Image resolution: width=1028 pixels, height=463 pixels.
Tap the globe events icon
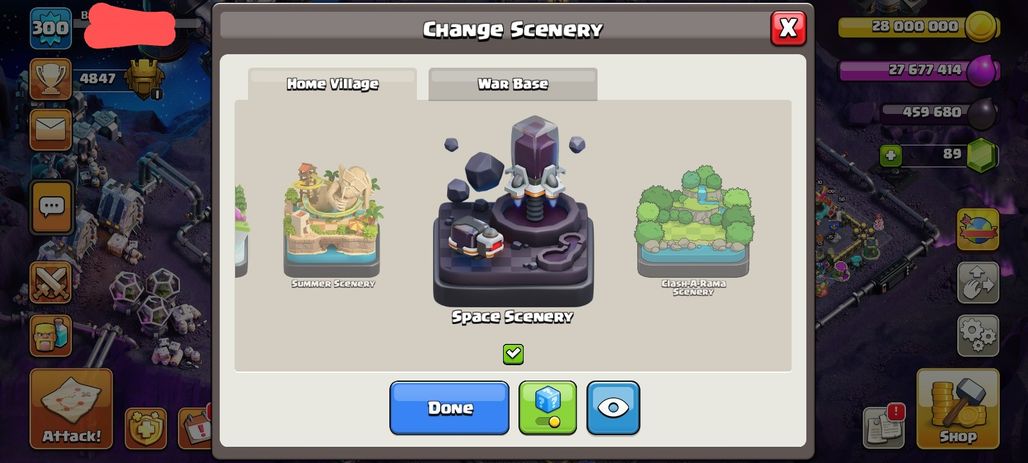[x=978, y=230]
